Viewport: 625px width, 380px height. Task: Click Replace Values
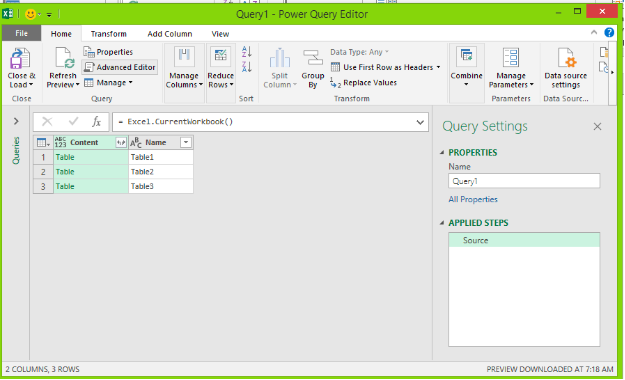tap(364, 83)
